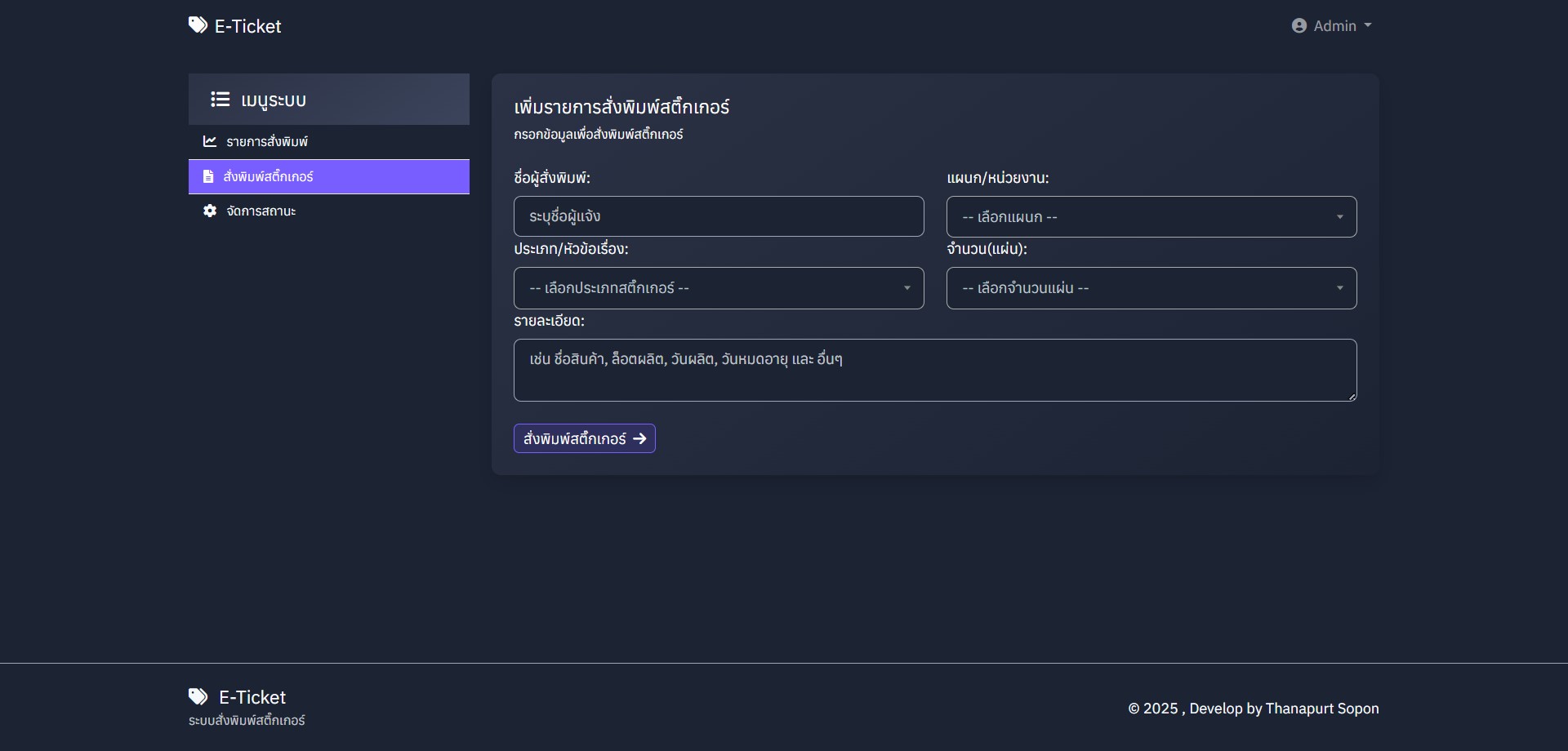Viewport: 1568px width, 751px height.
Task: Click the จำนวน(แผ่น) field label
Action: coord(987,248)
